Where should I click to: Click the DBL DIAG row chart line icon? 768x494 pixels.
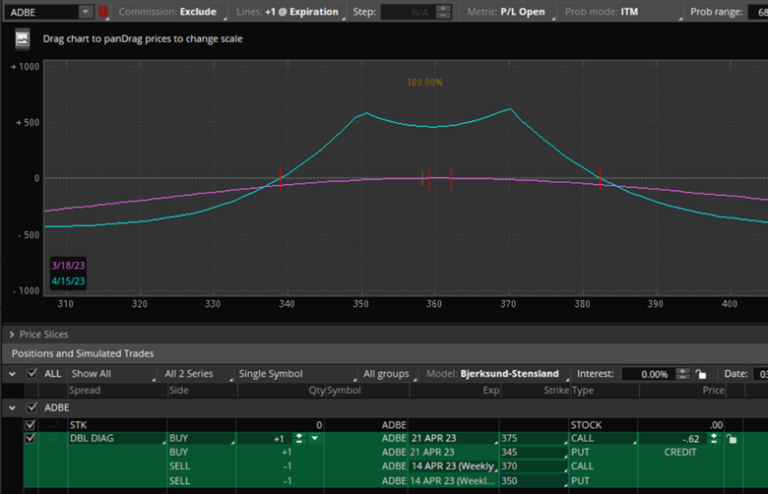click(x=53, y=438)
